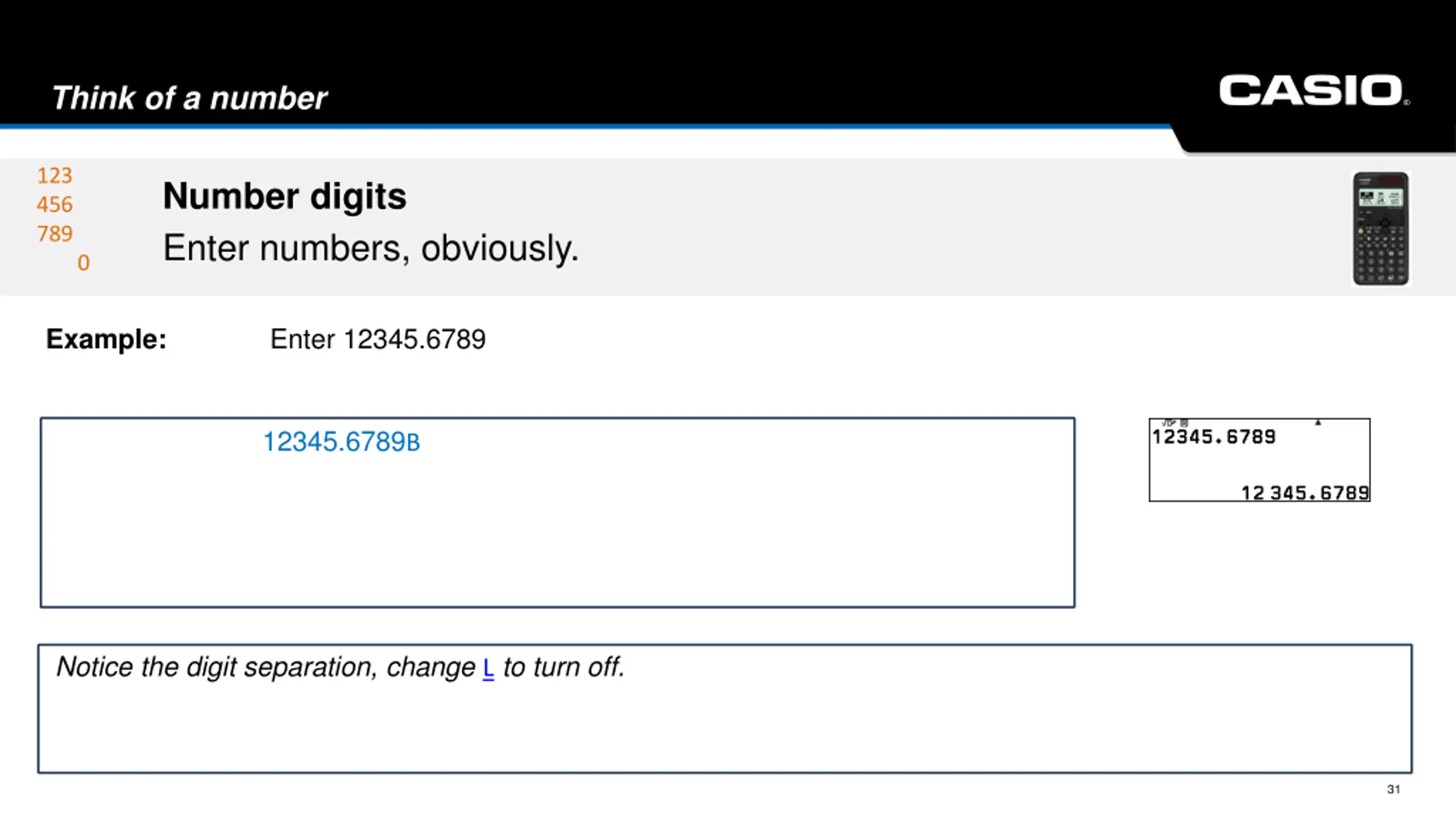Click the orange 123 keypad row
This screenshot has width=1456, height=819.
pos(55,175)
